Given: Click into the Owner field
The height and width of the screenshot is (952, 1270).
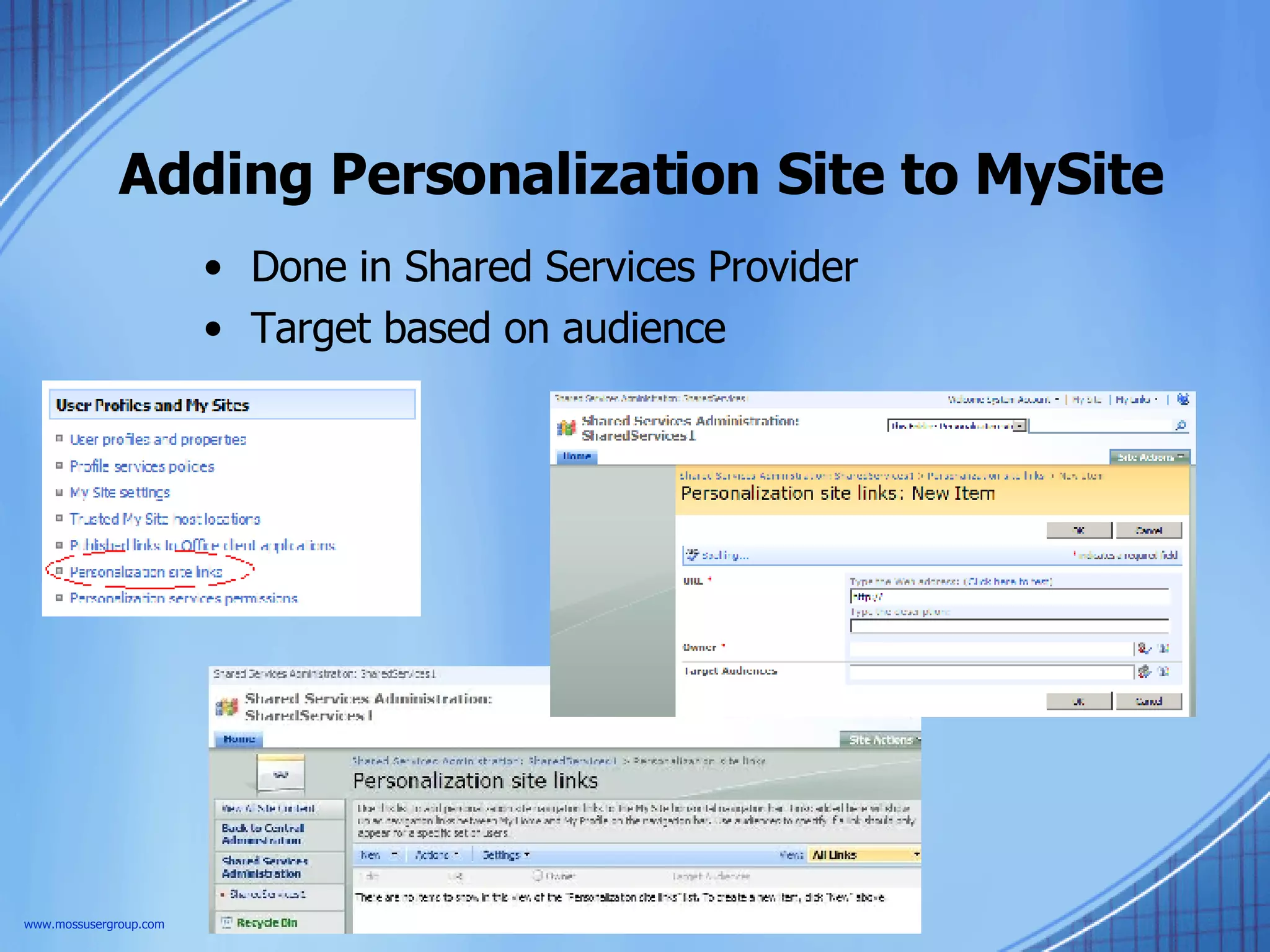Looking at the screenshot, I should (991, 648).
